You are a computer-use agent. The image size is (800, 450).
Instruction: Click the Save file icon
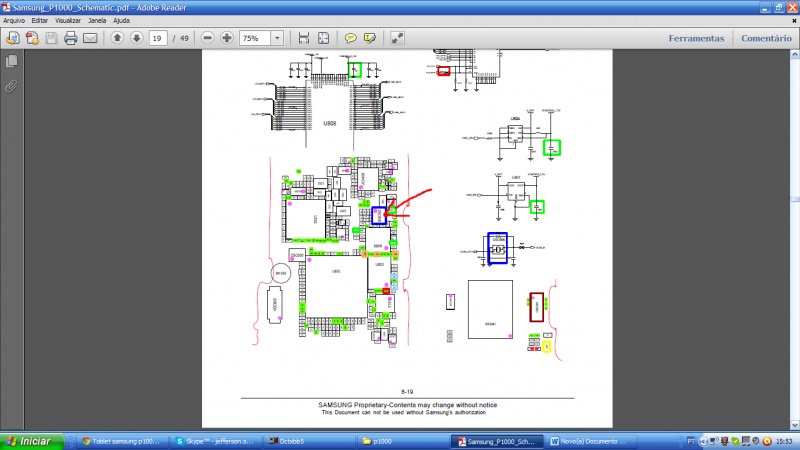coord(52,38)
